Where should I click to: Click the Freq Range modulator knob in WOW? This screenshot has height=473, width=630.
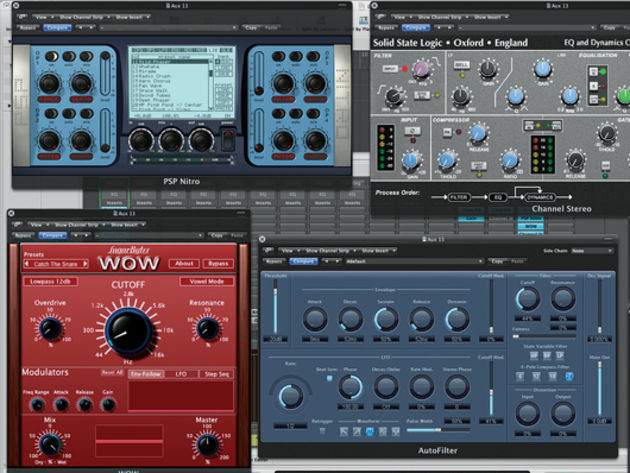coord(37,404)
